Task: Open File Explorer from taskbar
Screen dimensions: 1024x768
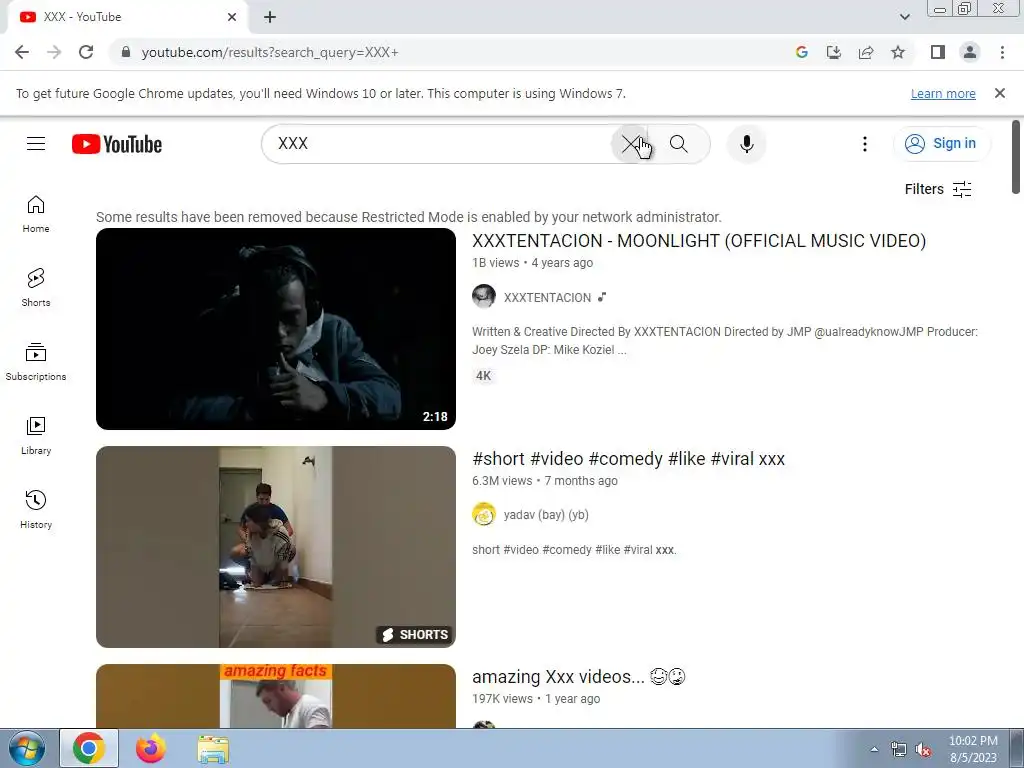Action: [213, 749]
